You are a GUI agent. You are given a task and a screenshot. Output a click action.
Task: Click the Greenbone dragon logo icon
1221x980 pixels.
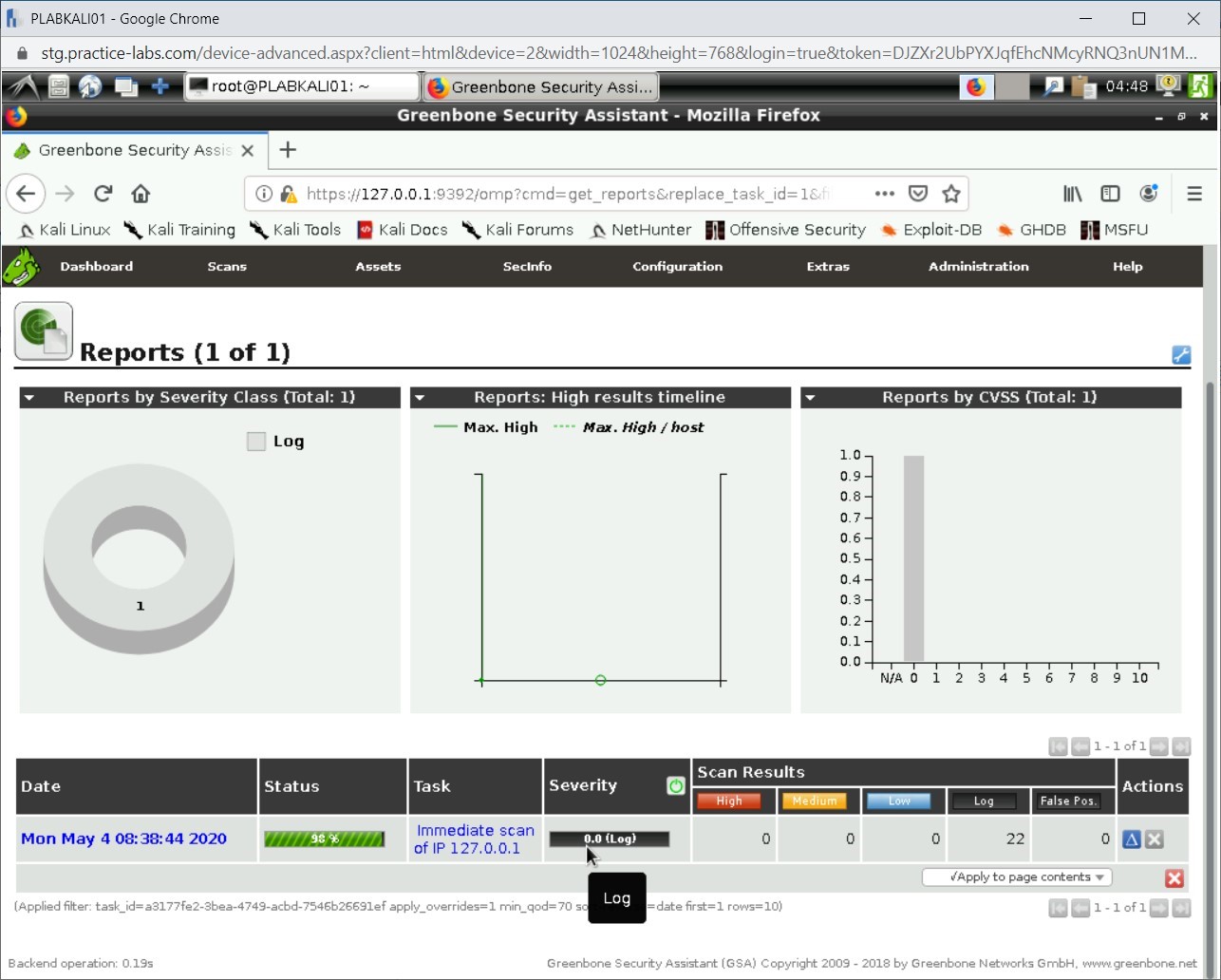21,267
